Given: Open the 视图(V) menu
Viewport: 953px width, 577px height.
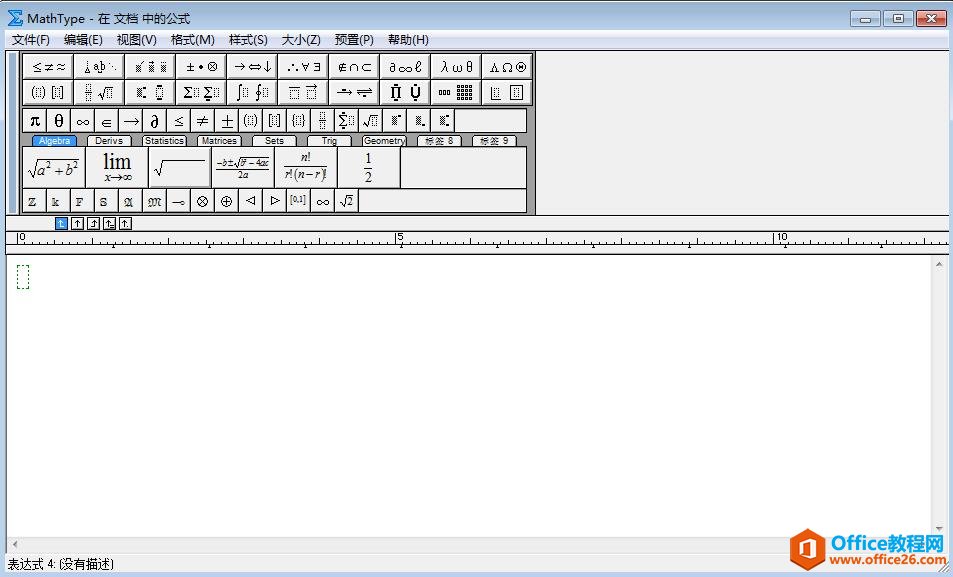Looking at the screenshot, I should pyautogui.click(x=136, y=40).
